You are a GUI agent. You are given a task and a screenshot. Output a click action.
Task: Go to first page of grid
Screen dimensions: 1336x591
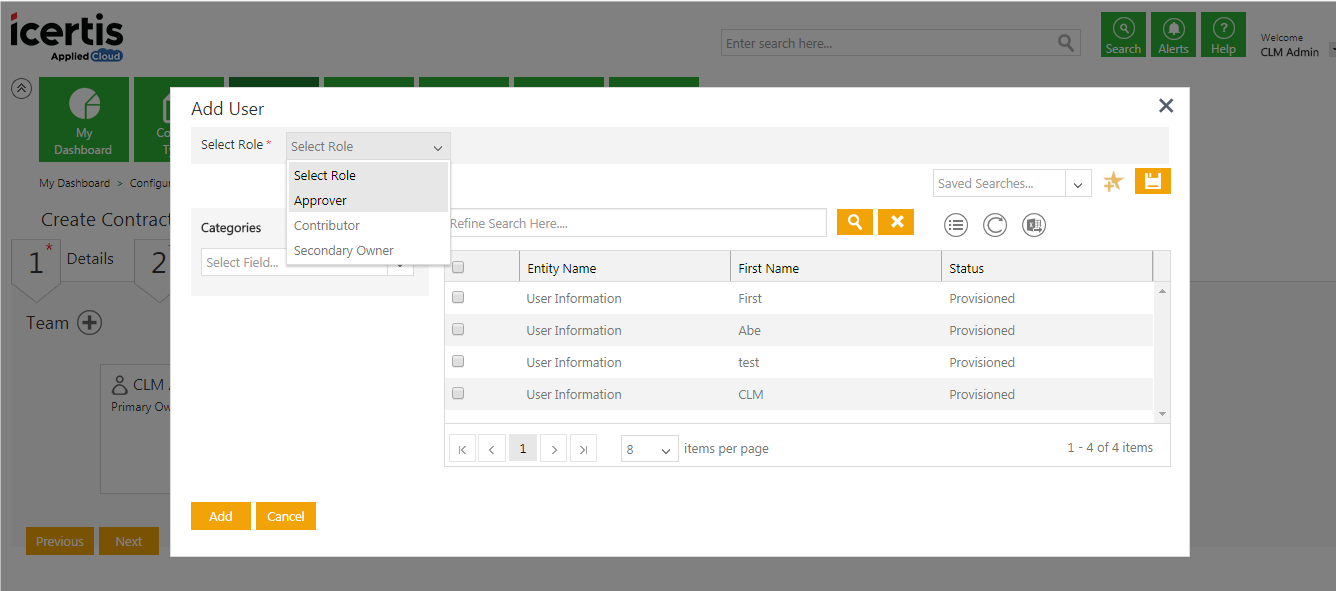coord(462,449)
